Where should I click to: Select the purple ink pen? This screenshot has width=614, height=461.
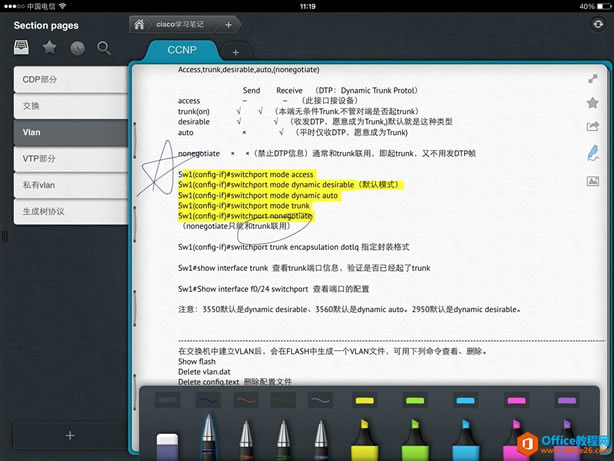click(x=321, y=439)
